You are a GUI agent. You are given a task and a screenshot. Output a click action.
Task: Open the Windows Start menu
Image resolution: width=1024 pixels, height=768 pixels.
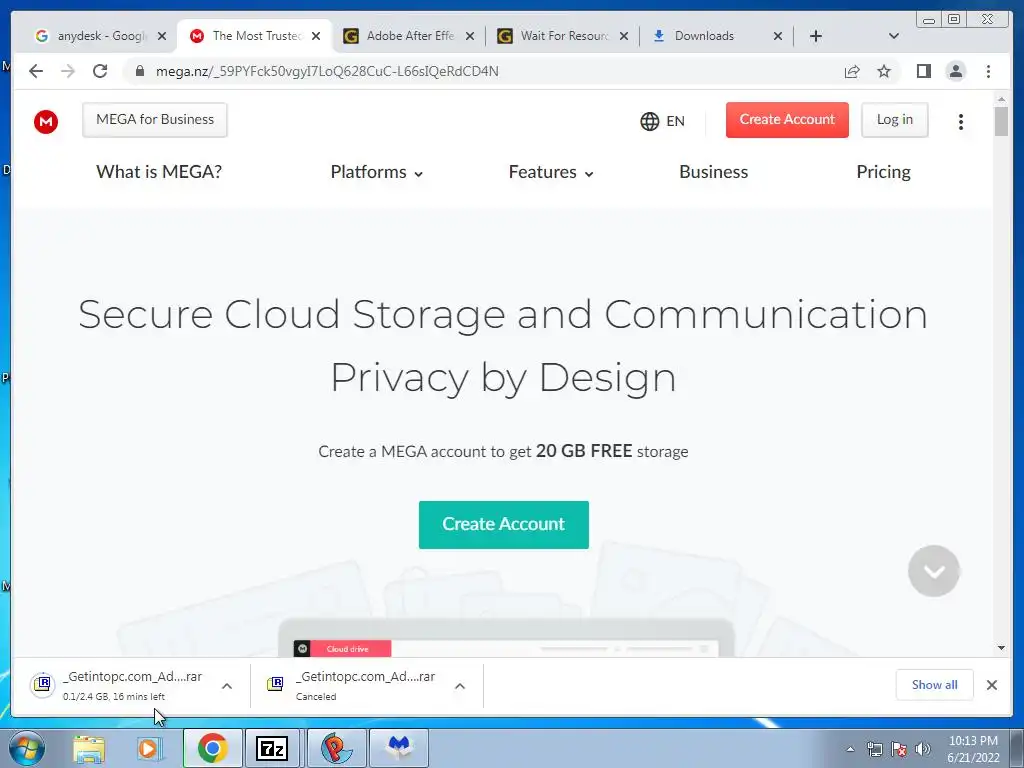[x=27, y=748]
